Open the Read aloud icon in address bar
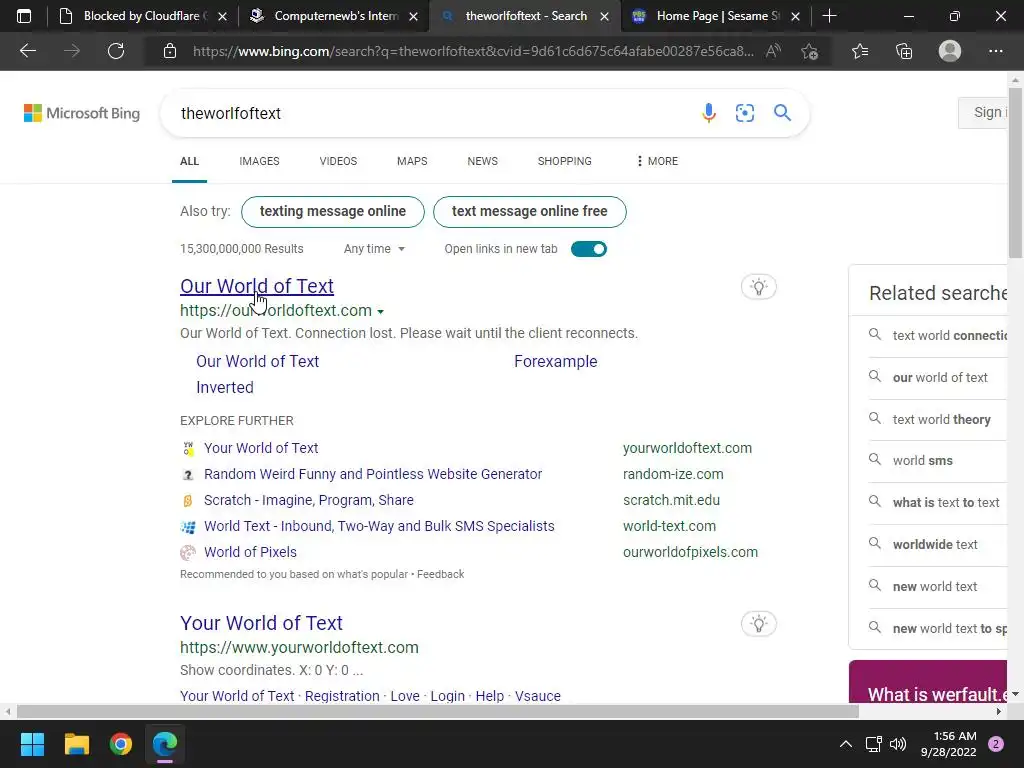 (x=773, y=51)
